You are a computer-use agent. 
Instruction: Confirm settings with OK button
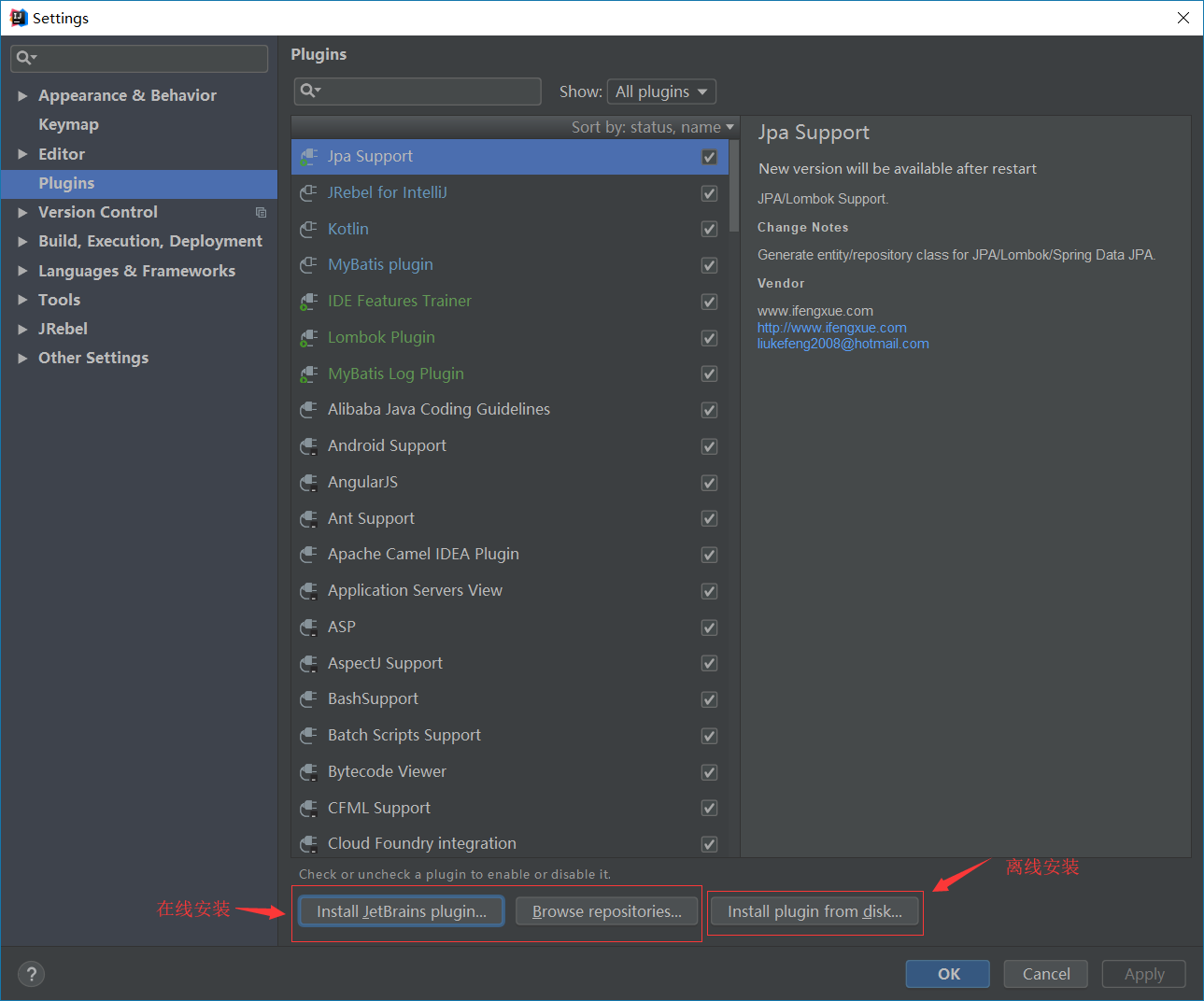pyautogui.click(x=948, y=974)
